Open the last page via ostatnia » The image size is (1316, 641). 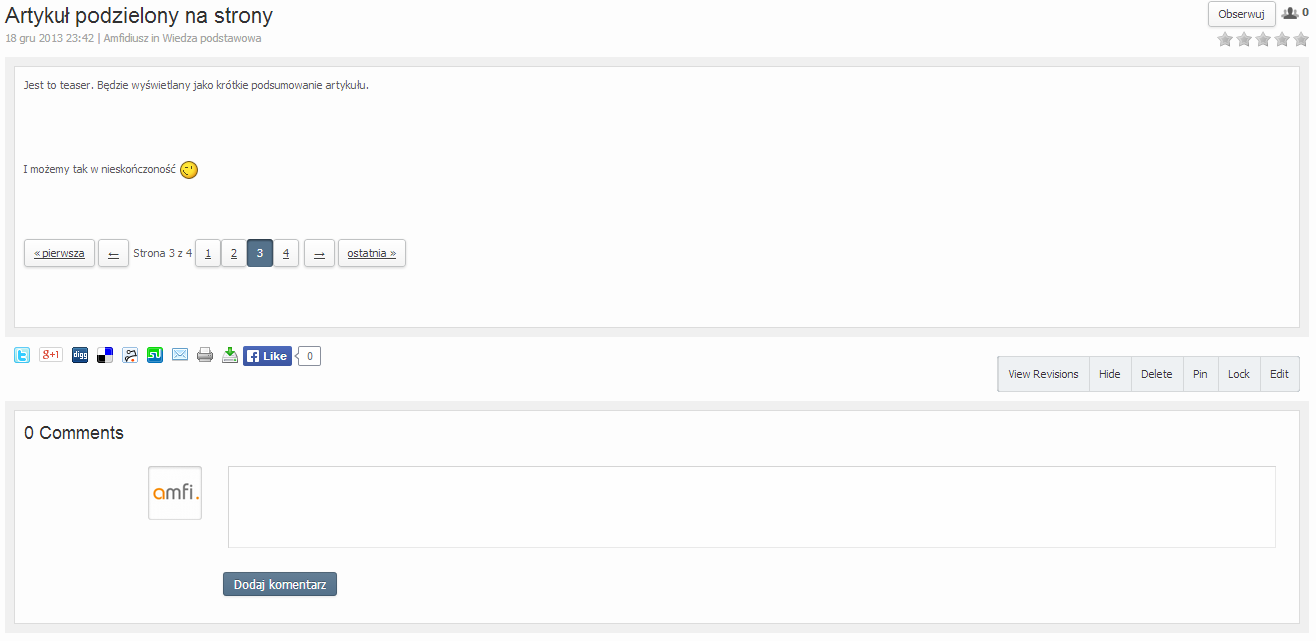pyautogui.click(x=372, y=254)
